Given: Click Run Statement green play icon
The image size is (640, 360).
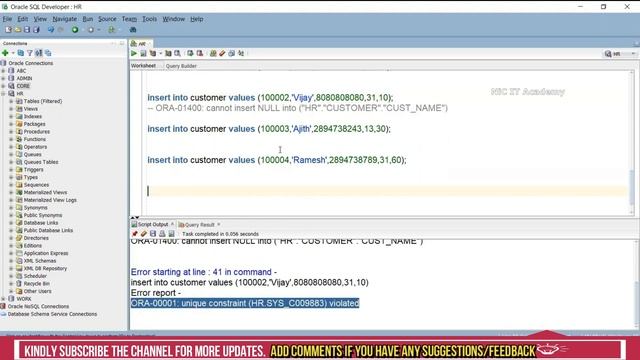Looking at the screenshot, I should tap(134, 53).
